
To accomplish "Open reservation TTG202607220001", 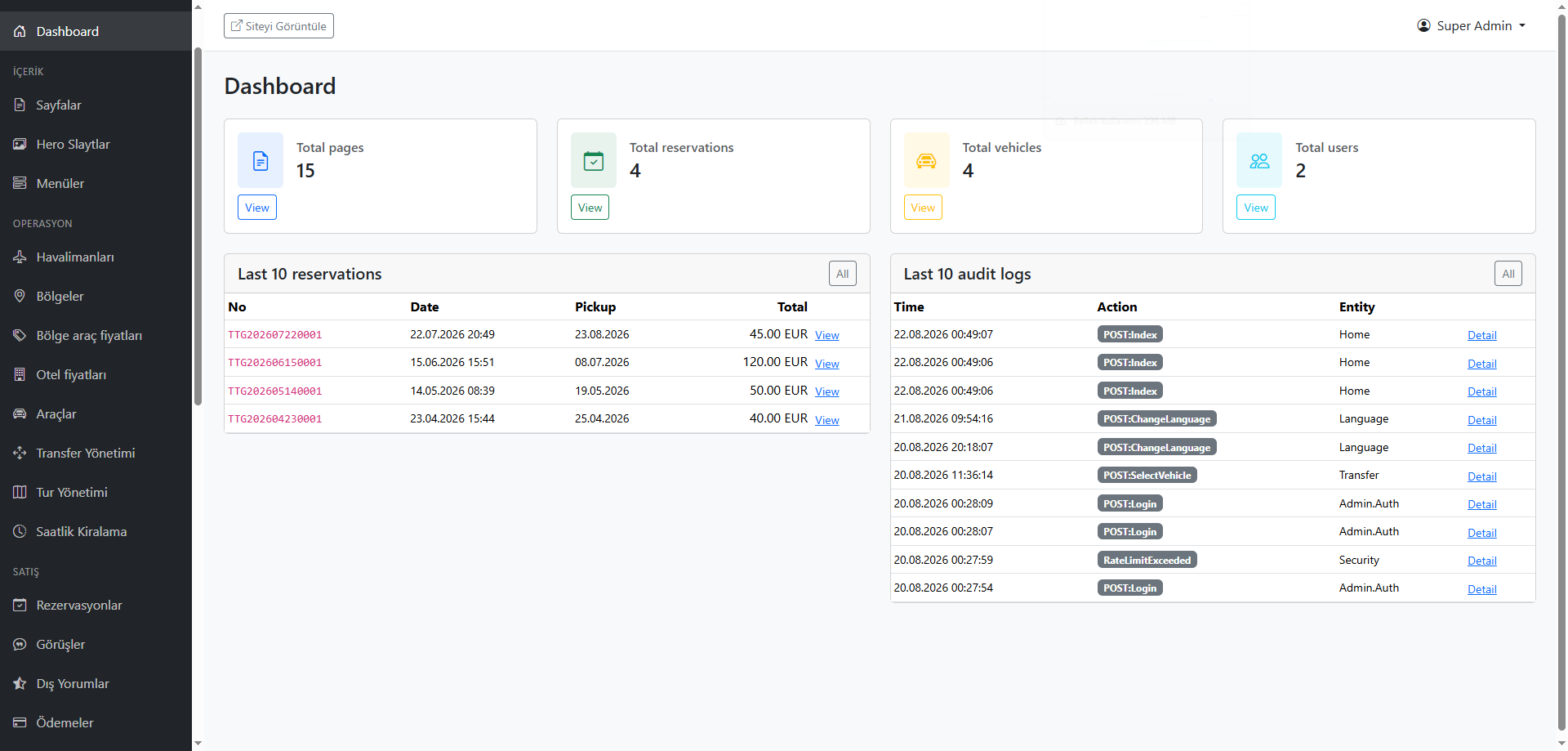I will [827, 335].
